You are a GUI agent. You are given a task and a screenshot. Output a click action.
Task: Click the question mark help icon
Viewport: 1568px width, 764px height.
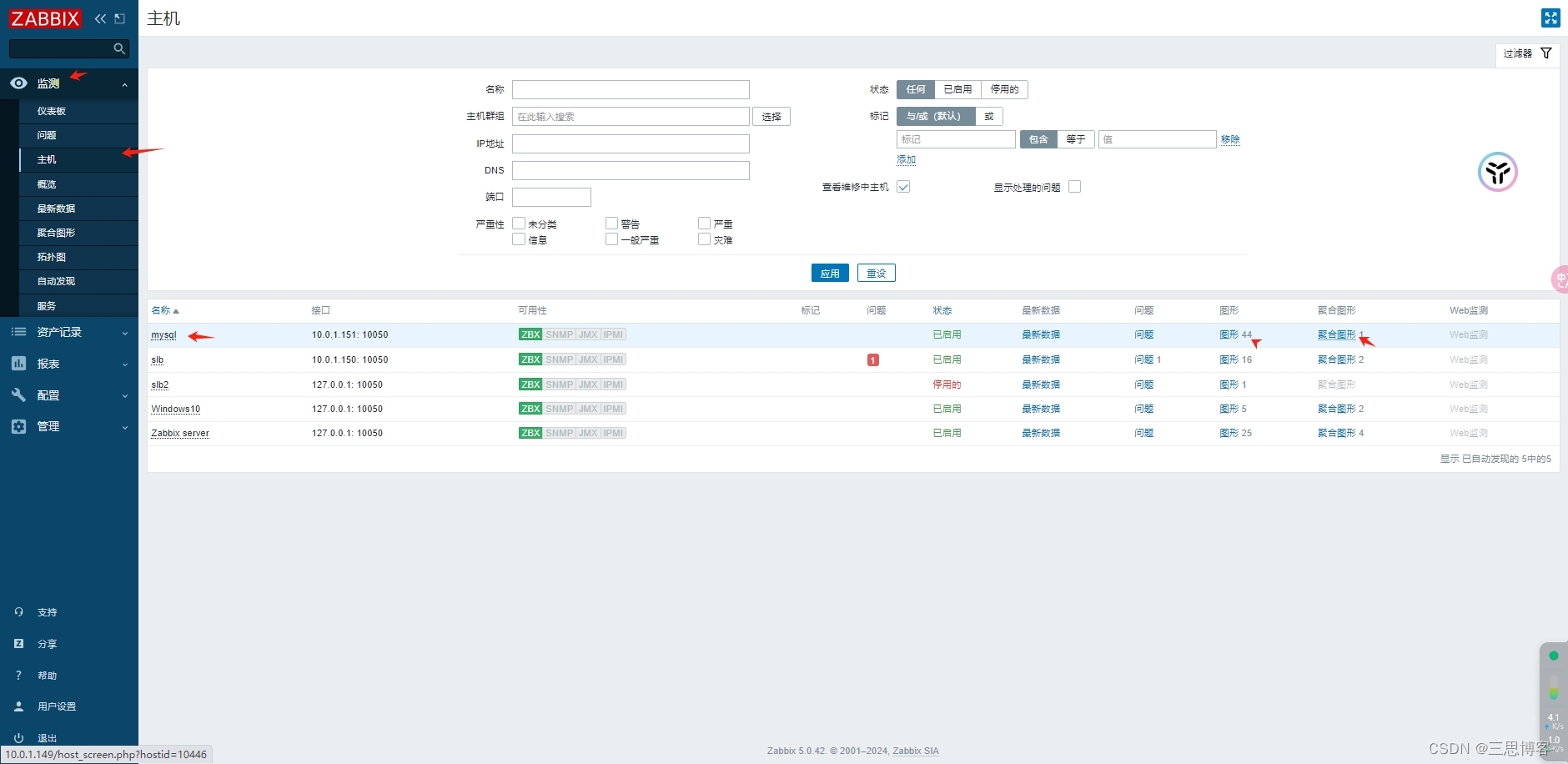point(18,676)
